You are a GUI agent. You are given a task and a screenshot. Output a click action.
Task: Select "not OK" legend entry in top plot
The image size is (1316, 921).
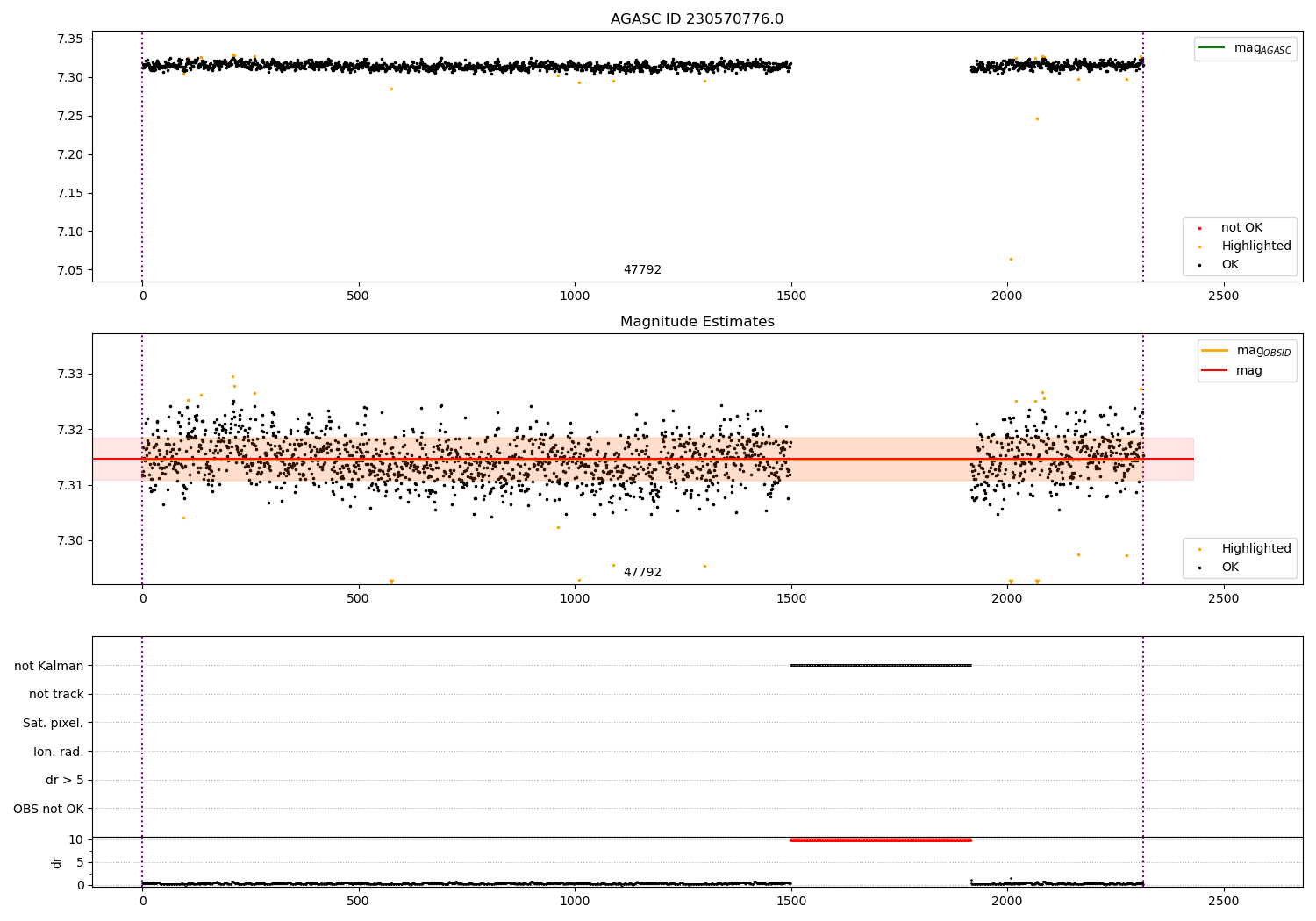pos(1241,227)
